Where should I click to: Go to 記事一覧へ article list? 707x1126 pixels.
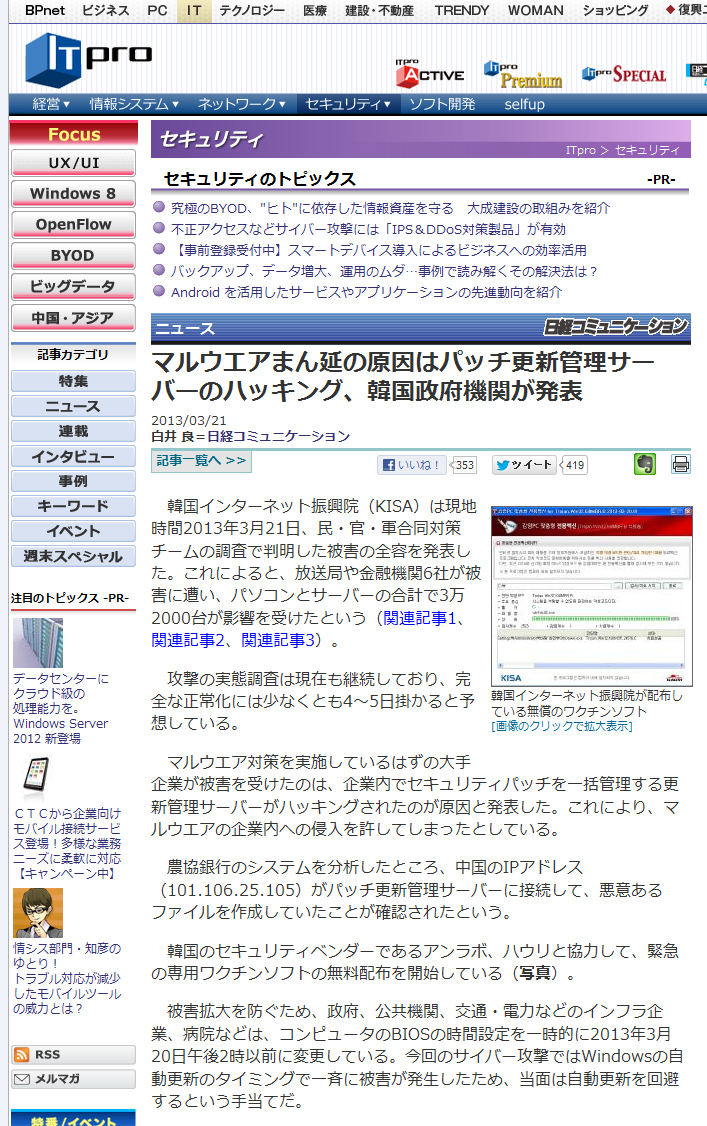coord(201,461)
